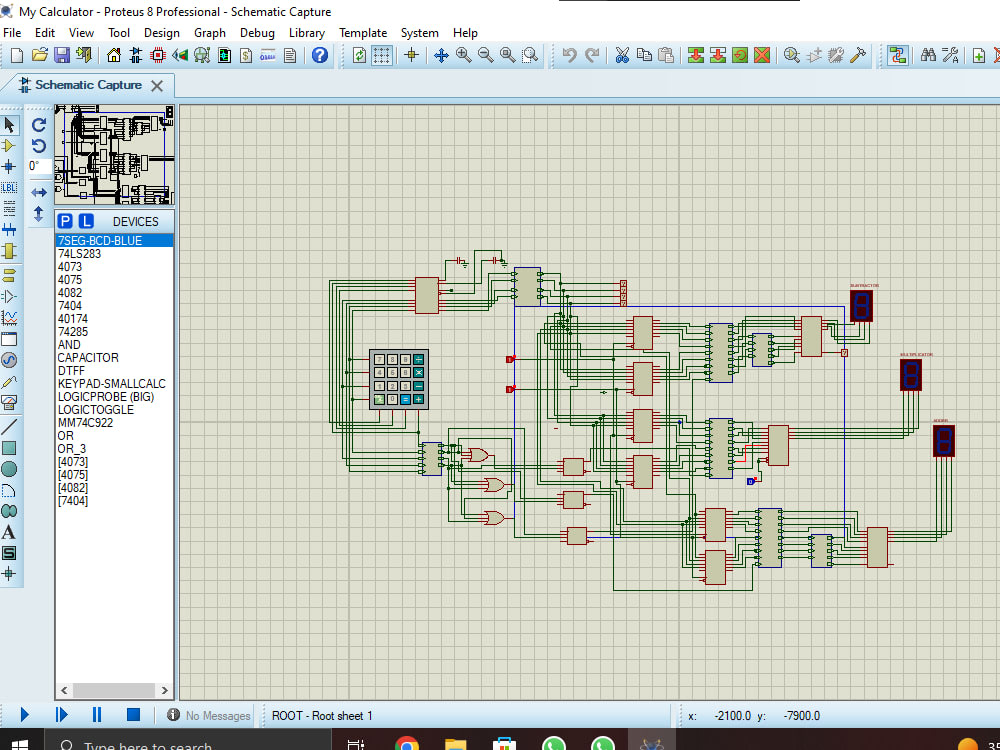The image size is (1000, 750).
Task: Select the Component mode tool
Action: tap(10, 146)
